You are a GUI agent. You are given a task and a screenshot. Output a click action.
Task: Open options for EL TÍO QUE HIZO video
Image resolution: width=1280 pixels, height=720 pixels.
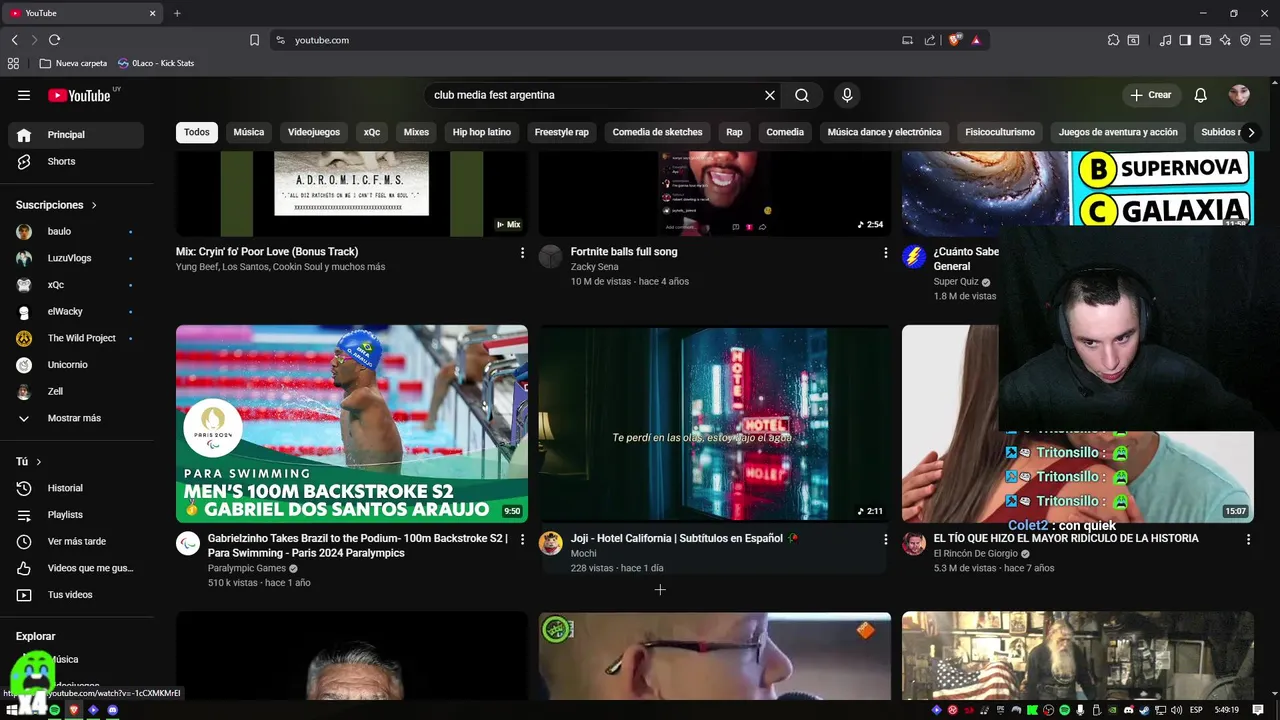click(1248, 539)
